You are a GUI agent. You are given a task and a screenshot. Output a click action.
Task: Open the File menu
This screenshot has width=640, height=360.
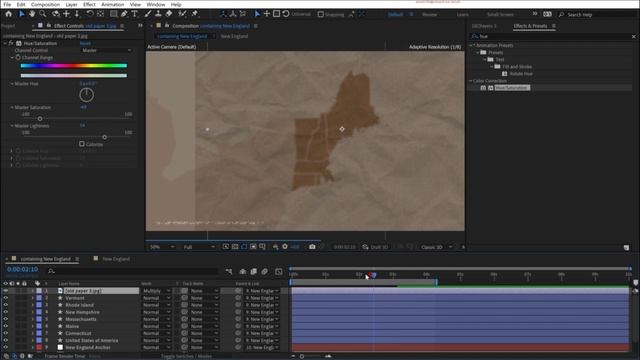coord(7,4)
